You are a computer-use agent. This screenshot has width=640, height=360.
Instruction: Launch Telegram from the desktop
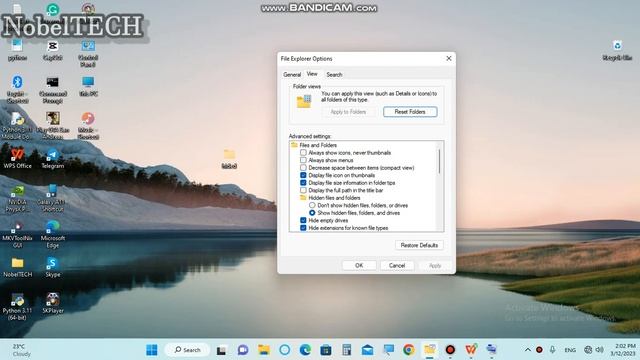tap(53, 158)
